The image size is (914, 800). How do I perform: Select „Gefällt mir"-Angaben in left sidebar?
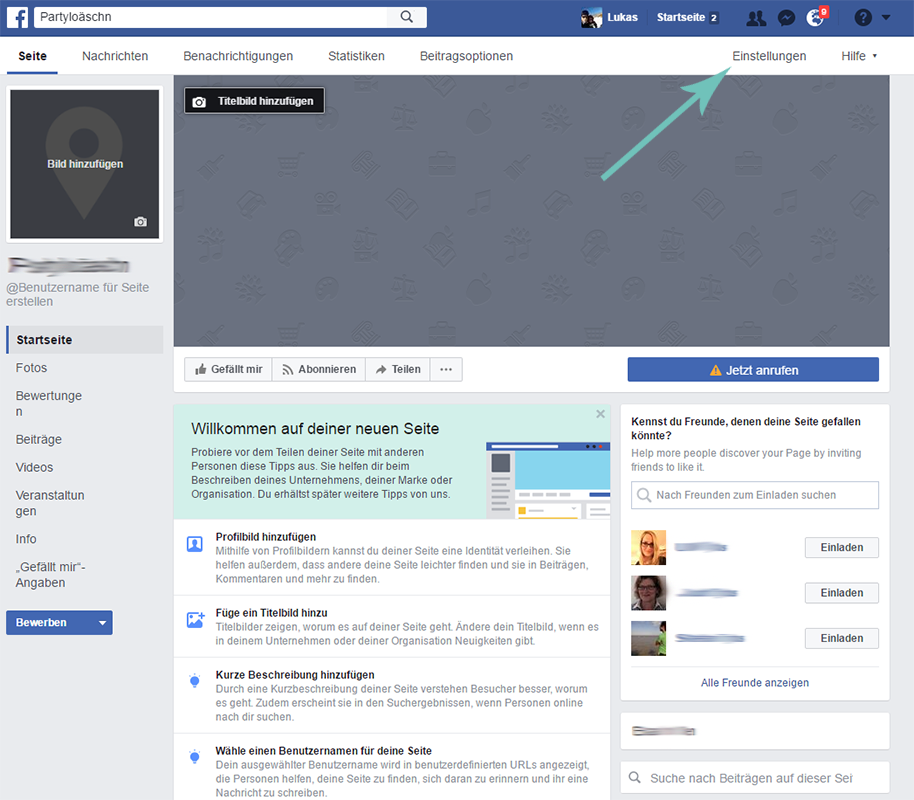point(51,575)
